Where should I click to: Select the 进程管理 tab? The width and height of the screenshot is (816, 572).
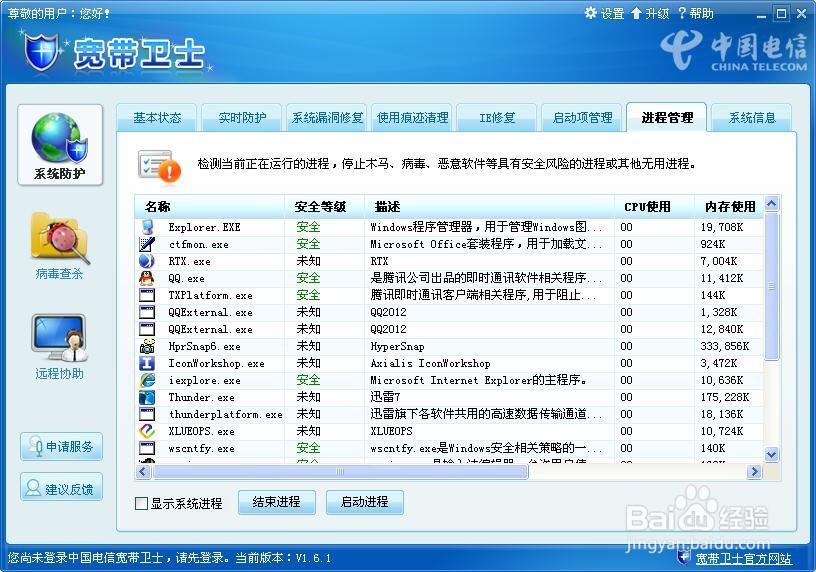667,118
